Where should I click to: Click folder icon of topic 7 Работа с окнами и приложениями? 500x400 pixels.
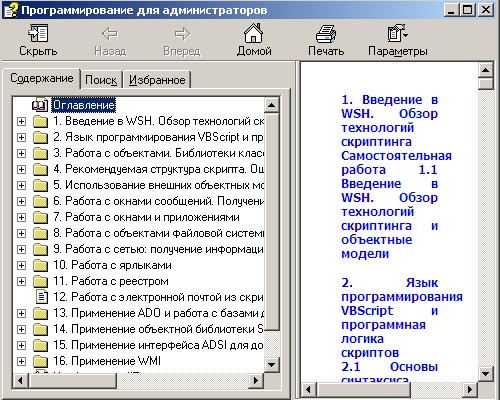click(x=41, y=217)
